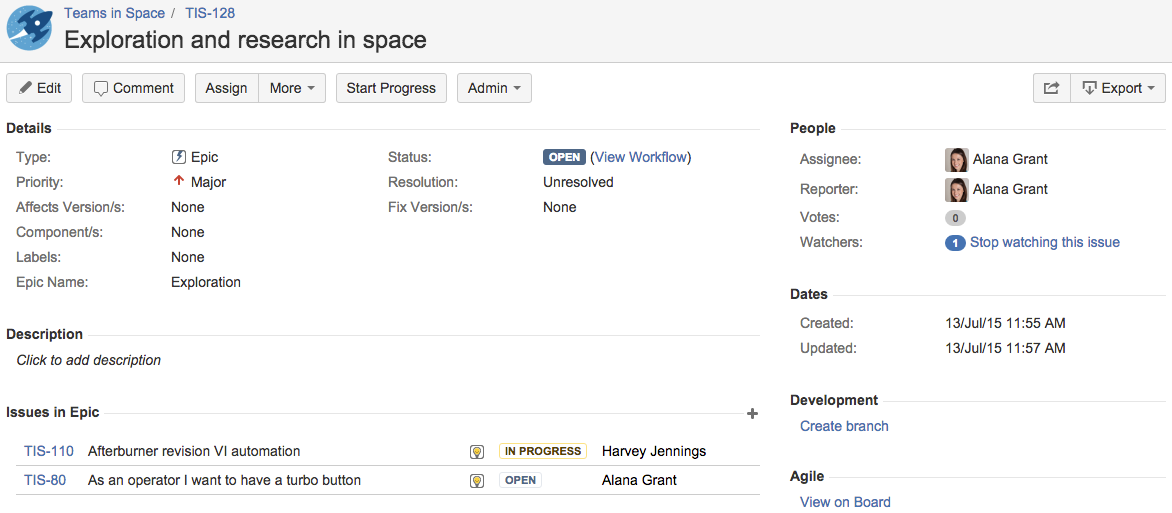Click reporter Alana Grant's avatar
Viewport: 1172px width, 513px height.
coord(957,189)
